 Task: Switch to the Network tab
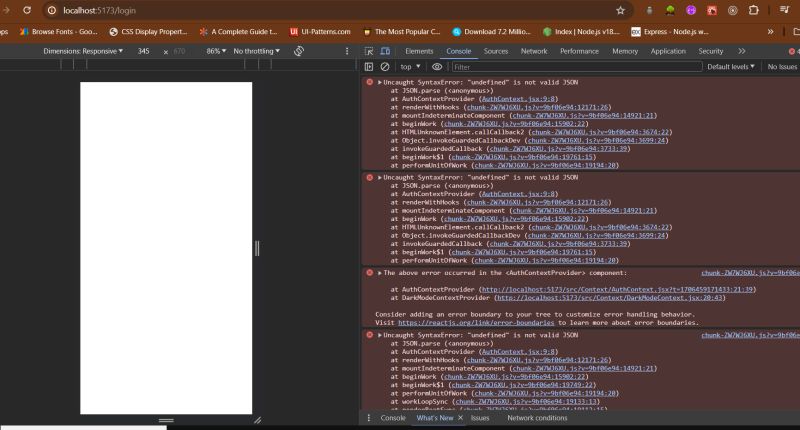click(534, 51)
